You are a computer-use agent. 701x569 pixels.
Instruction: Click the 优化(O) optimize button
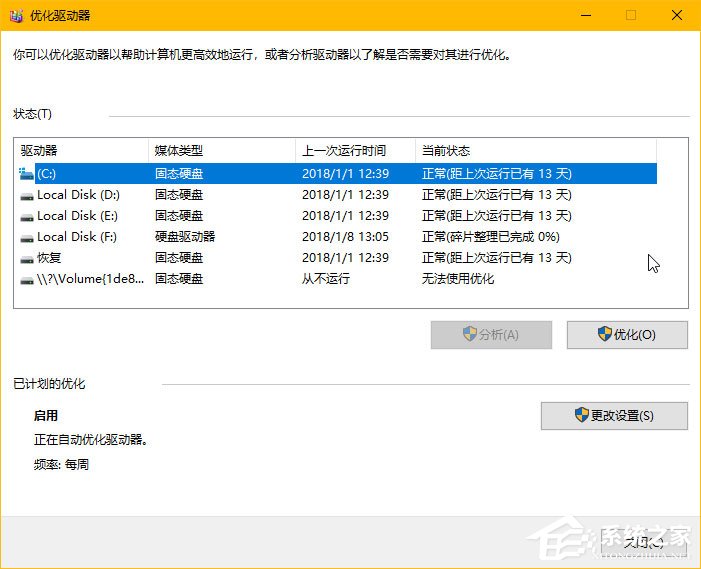[x=627, y=335]
